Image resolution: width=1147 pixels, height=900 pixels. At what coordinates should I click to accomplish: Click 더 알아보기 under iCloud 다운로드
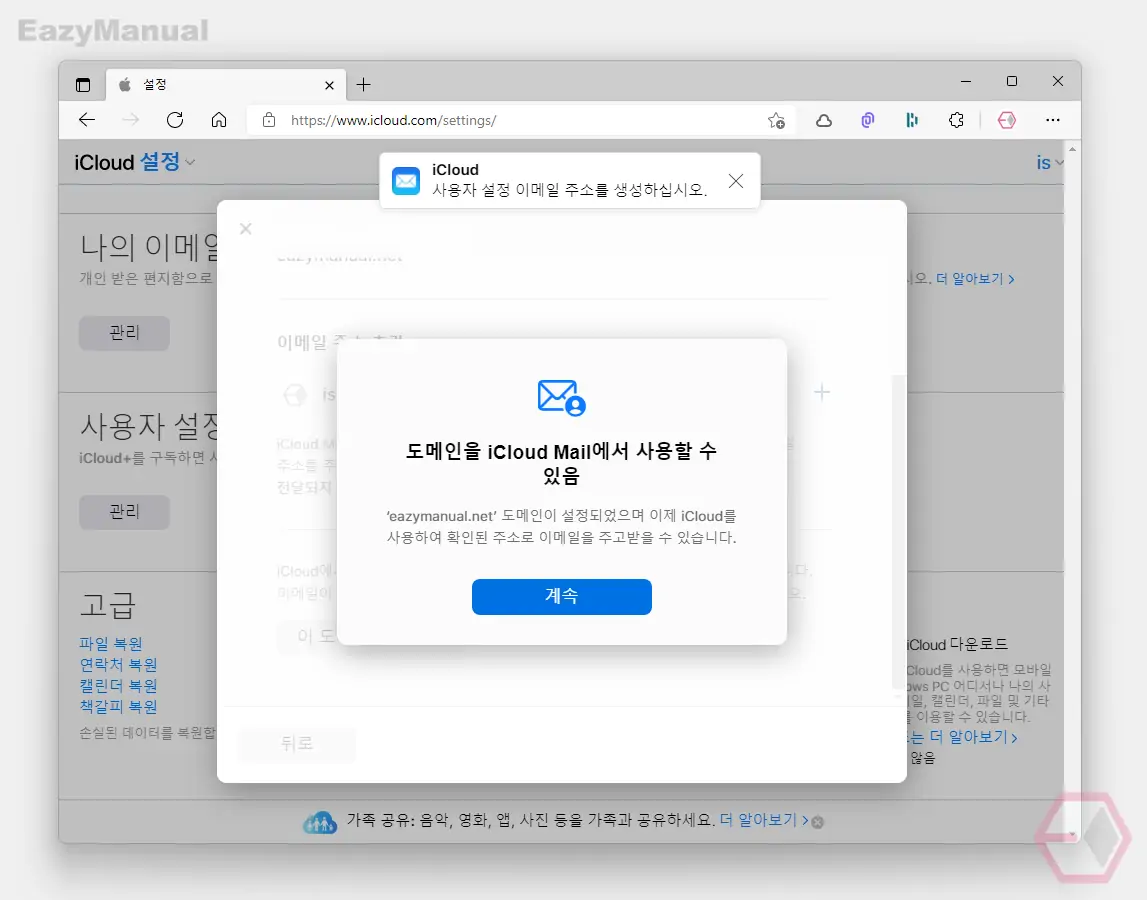tap(973, 737)
